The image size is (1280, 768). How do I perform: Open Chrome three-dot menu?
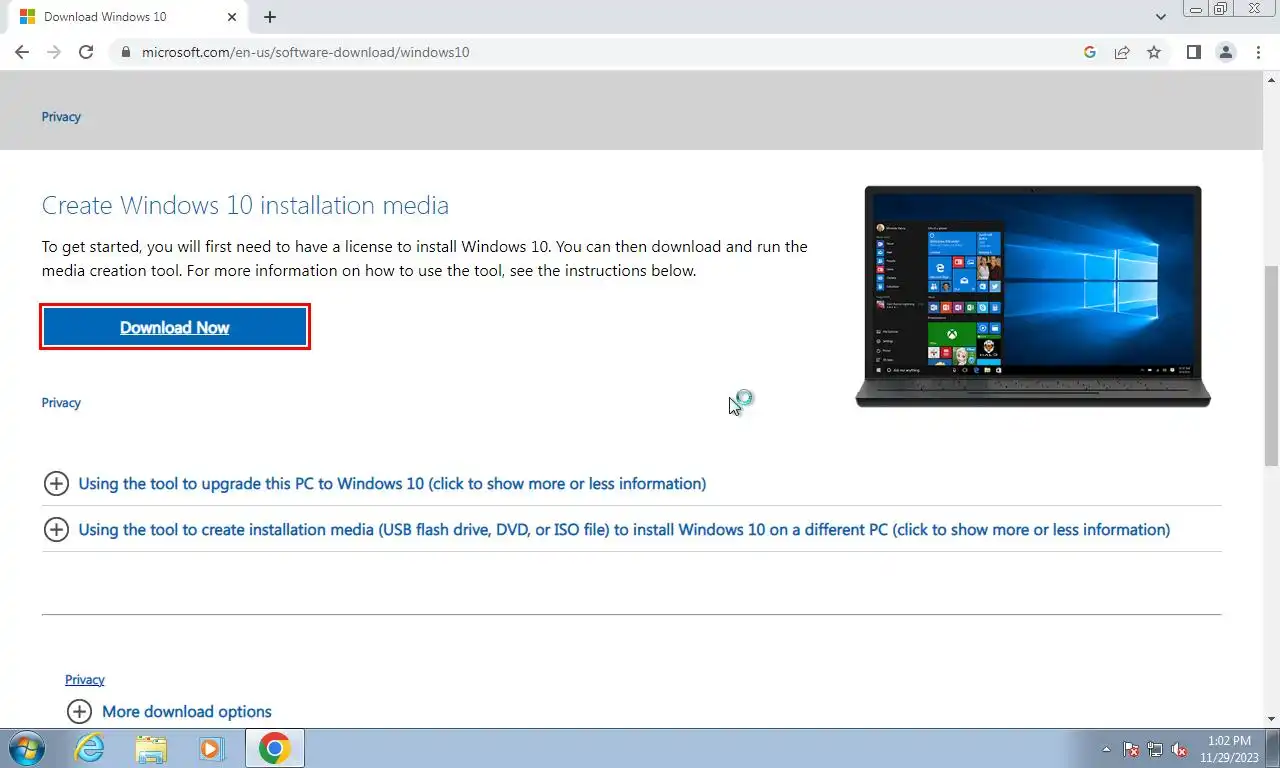tap(1258, 52)
